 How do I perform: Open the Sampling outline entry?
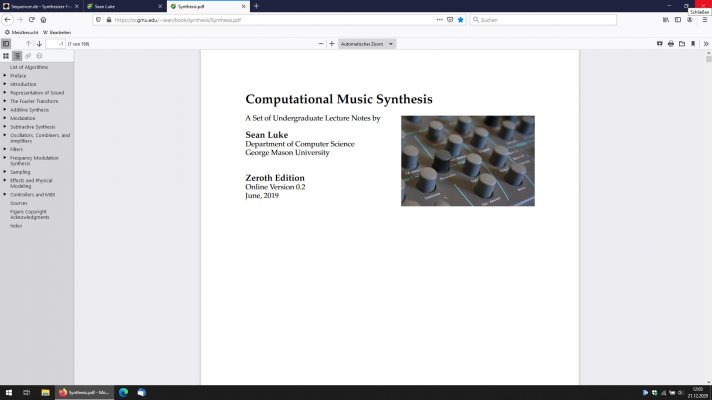[x=20, y=172]
